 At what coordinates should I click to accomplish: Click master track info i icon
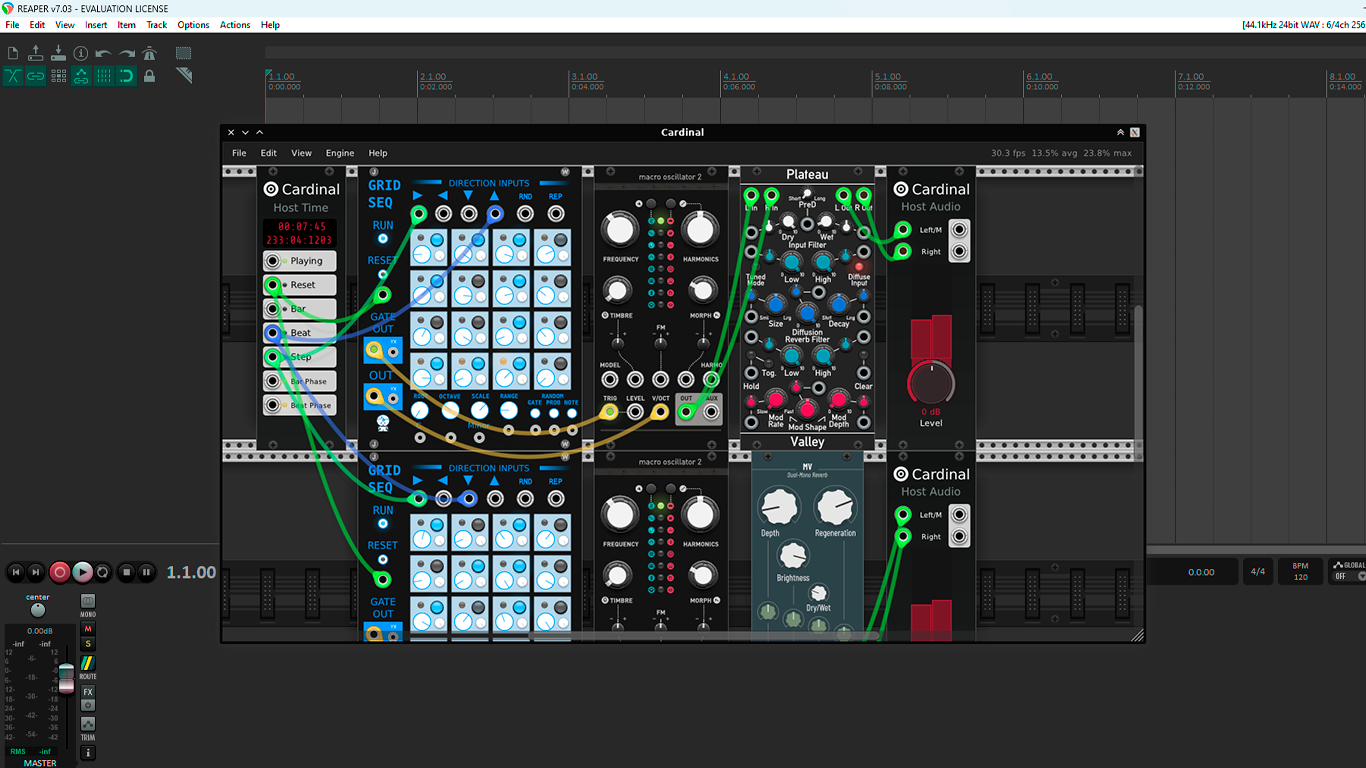[x=88, y=752]
